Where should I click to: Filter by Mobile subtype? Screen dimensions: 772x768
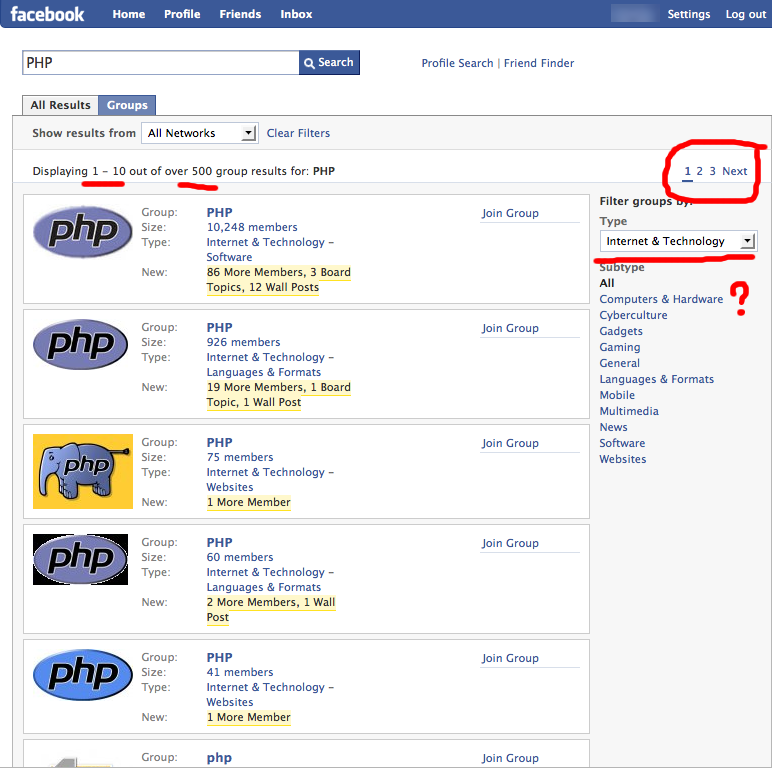pos(617,395)
